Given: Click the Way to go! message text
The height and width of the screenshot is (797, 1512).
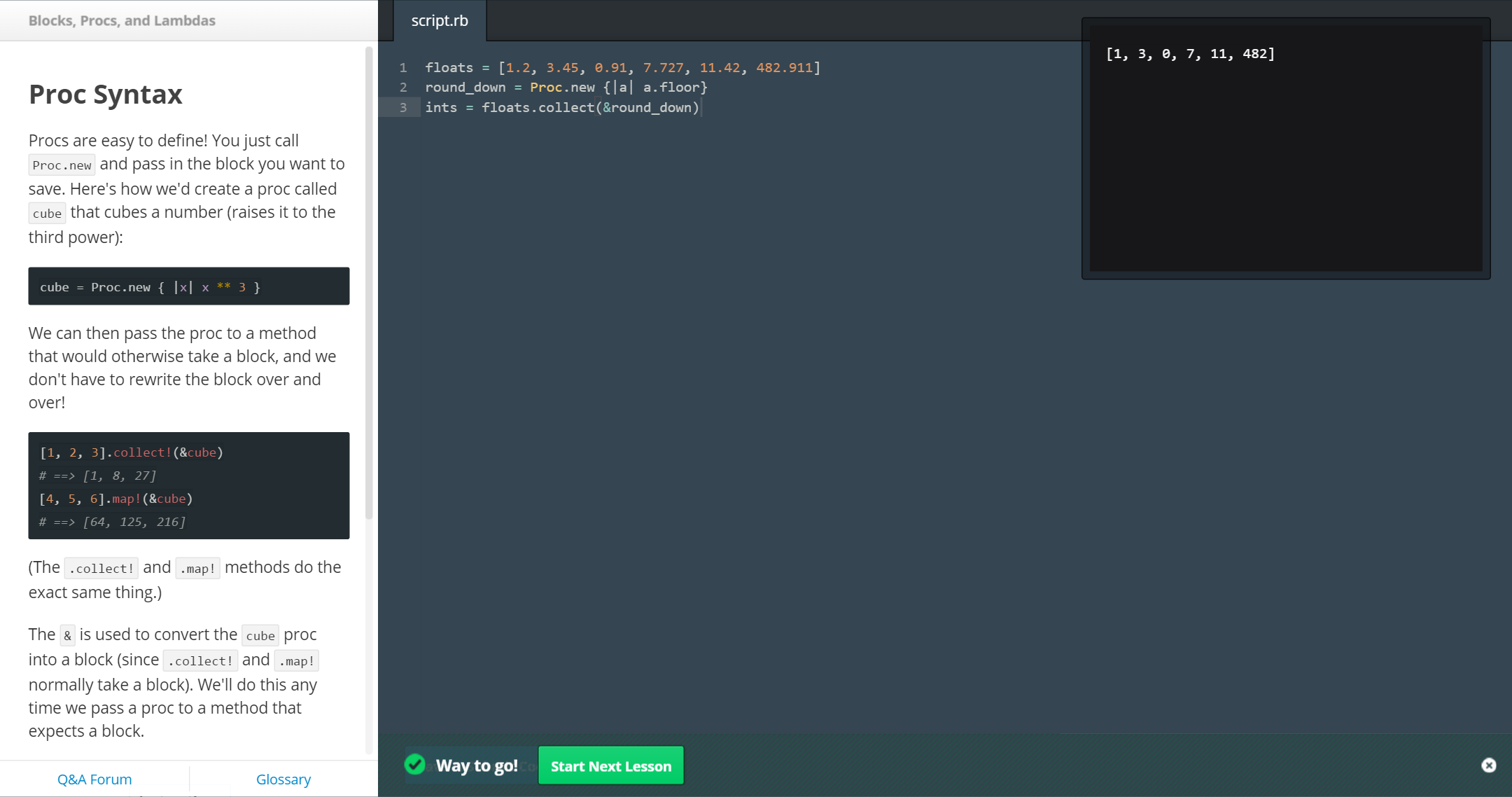Looking at the screenshot, I should coord(477,765).
